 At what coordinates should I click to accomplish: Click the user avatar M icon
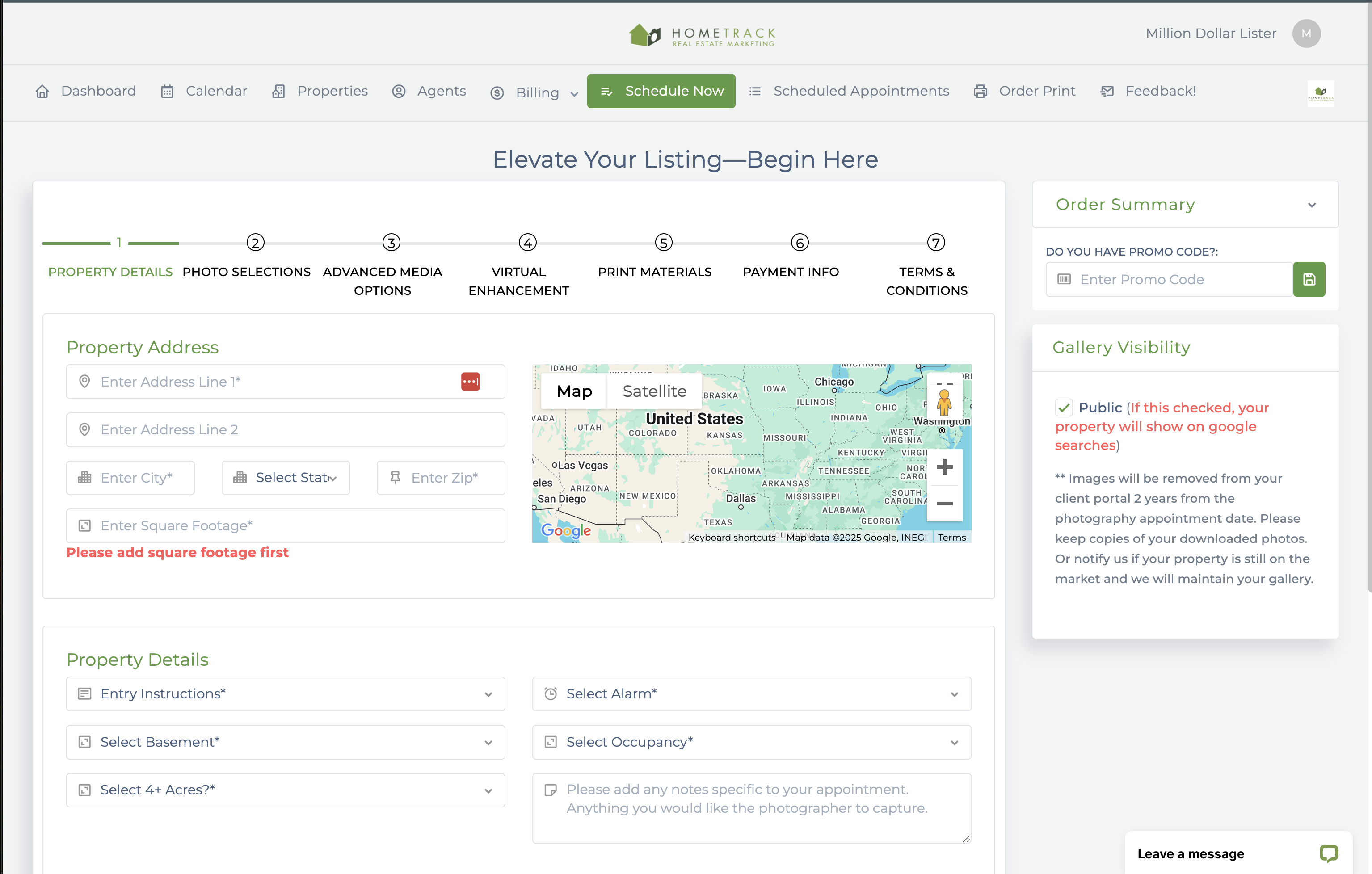pyautogui.click(x=1306, y=34)
